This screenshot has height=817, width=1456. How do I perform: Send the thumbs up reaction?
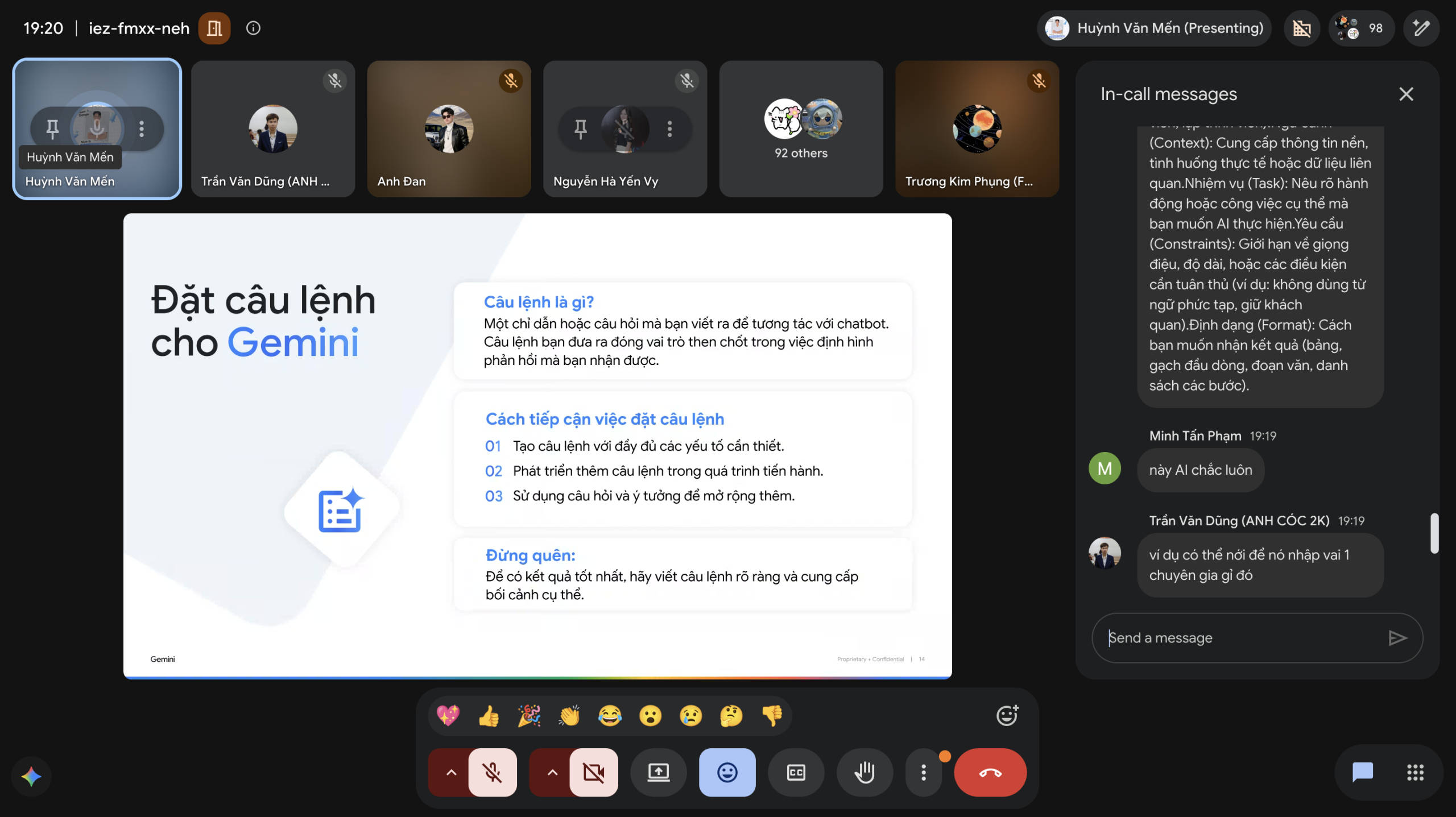(489, 715)
